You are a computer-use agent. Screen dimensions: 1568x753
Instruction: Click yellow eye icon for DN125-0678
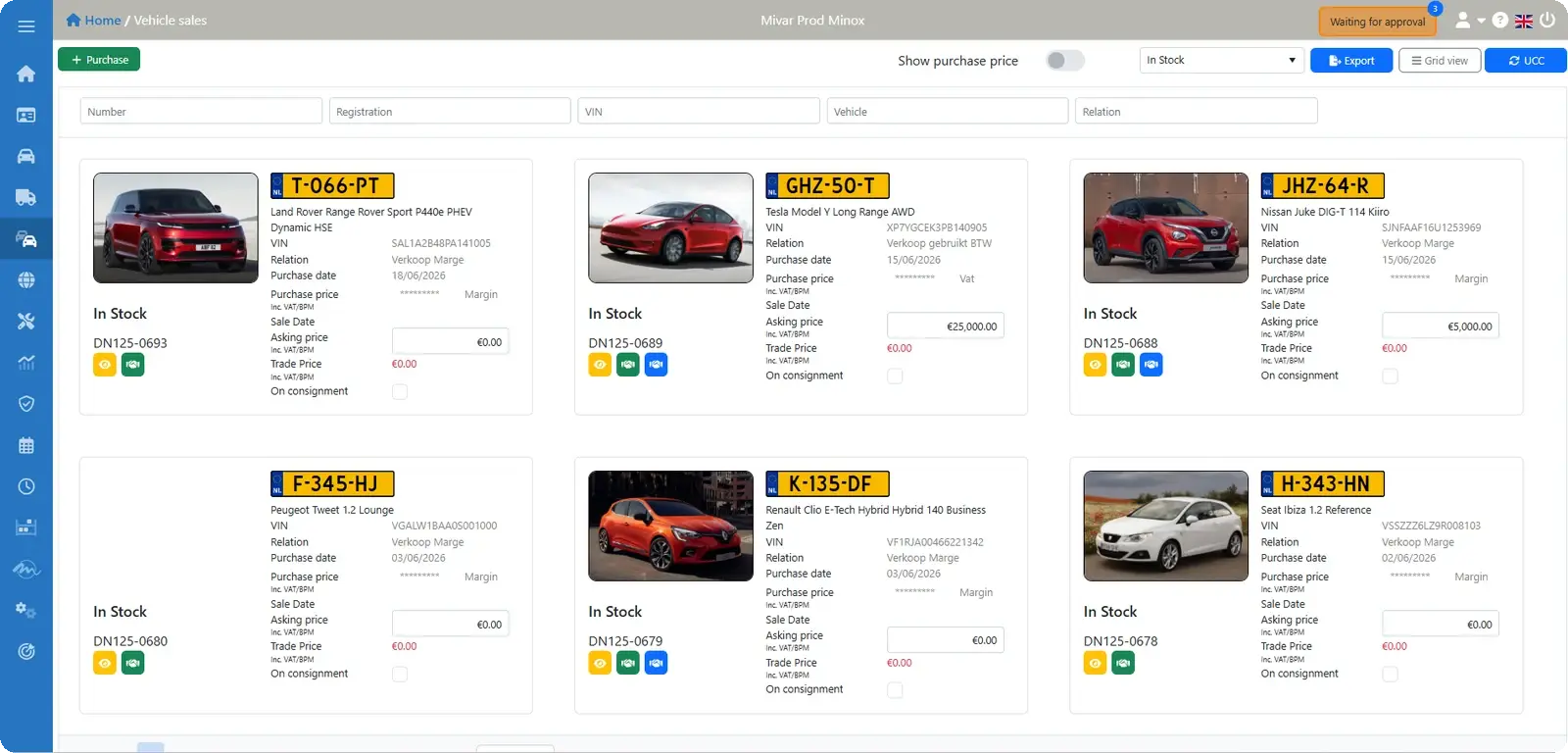point(1096,663)
